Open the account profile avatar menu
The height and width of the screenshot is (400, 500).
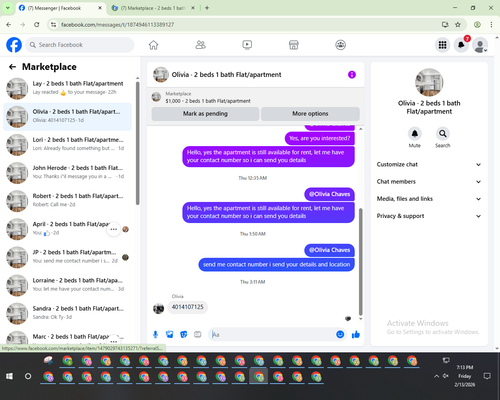480,45
